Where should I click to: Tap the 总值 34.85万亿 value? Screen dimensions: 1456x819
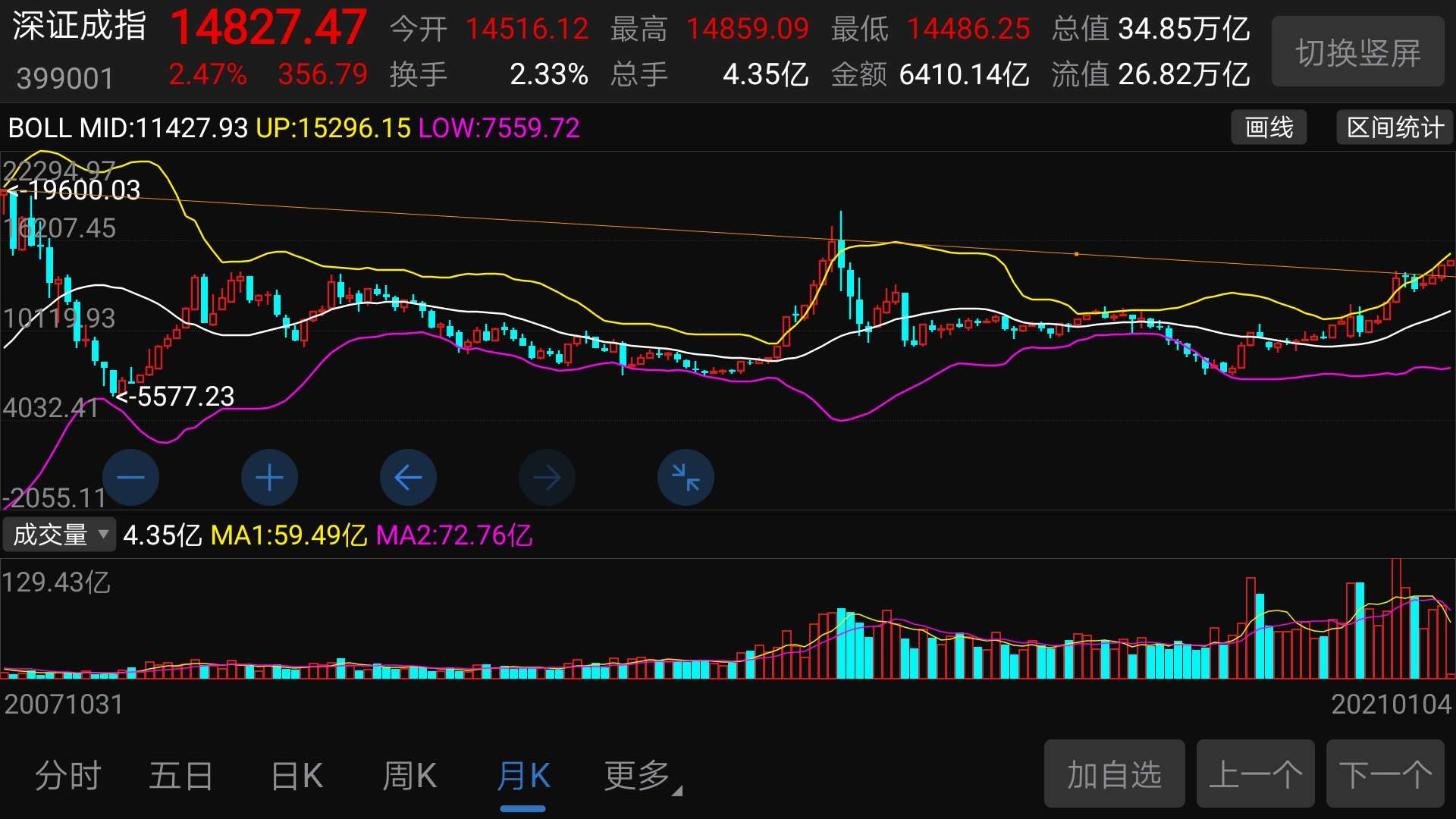pos(1184,30)
